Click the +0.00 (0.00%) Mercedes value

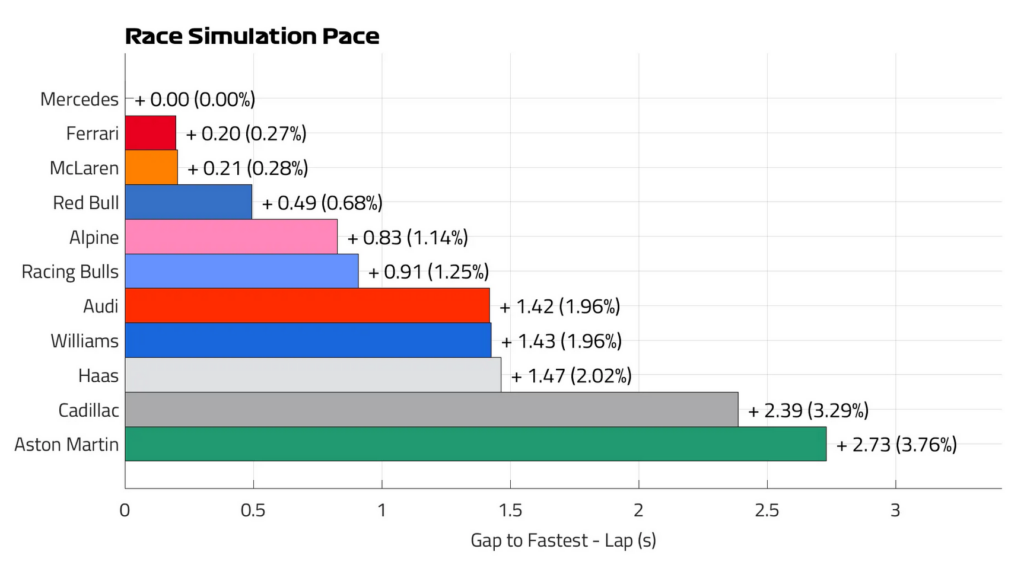pyautogui.click(x=195, y=99)
